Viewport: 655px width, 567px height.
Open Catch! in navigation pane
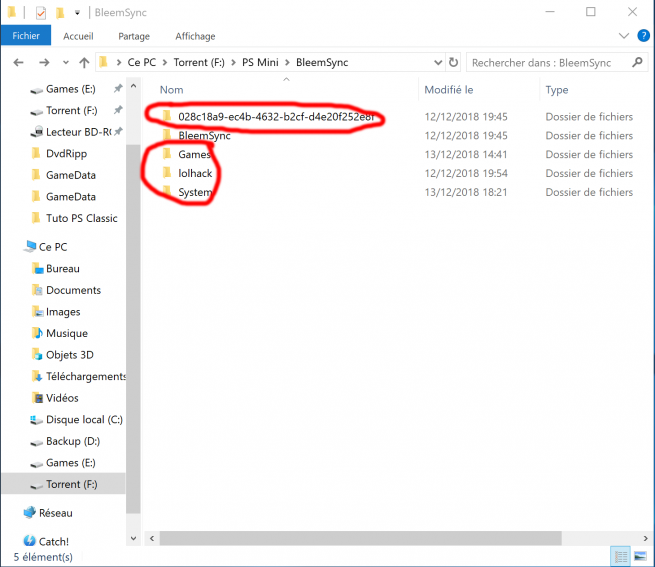(53, 542)
